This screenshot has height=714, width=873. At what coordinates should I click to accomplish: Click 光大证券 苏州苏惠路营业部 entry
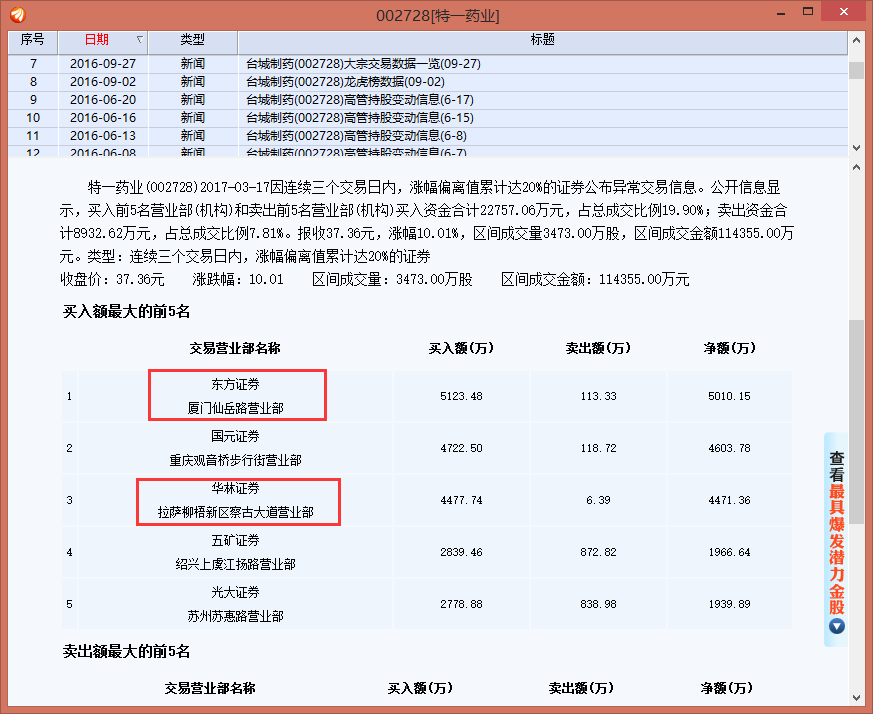pos(236,604)
